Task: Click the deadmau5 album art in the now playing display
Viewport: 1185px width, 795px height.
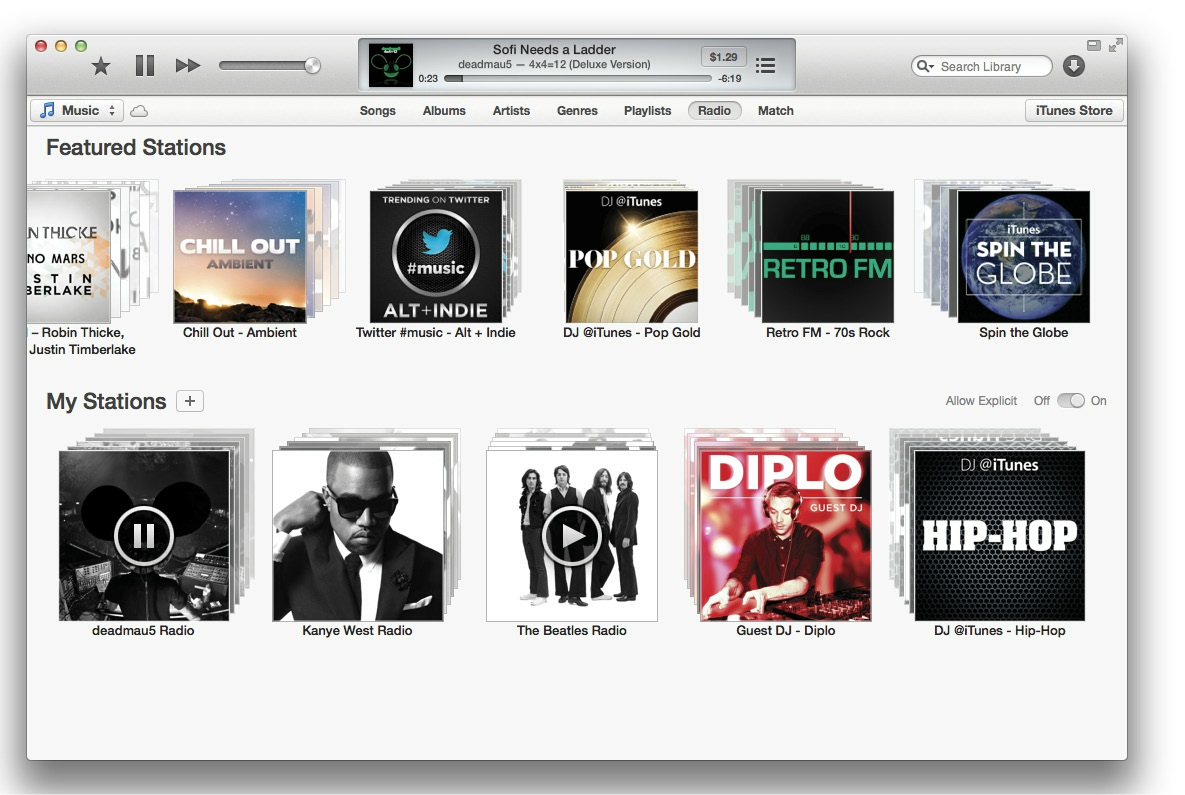Action: [391, 65]
